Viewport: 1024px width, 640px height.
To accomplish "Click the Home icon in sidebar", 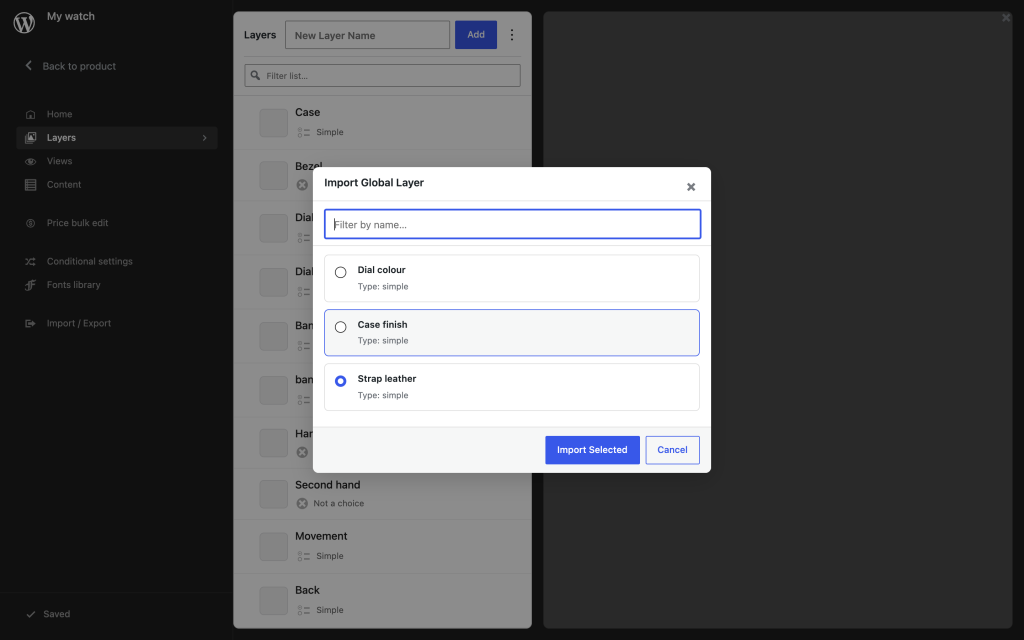I will tap(30, 114).
